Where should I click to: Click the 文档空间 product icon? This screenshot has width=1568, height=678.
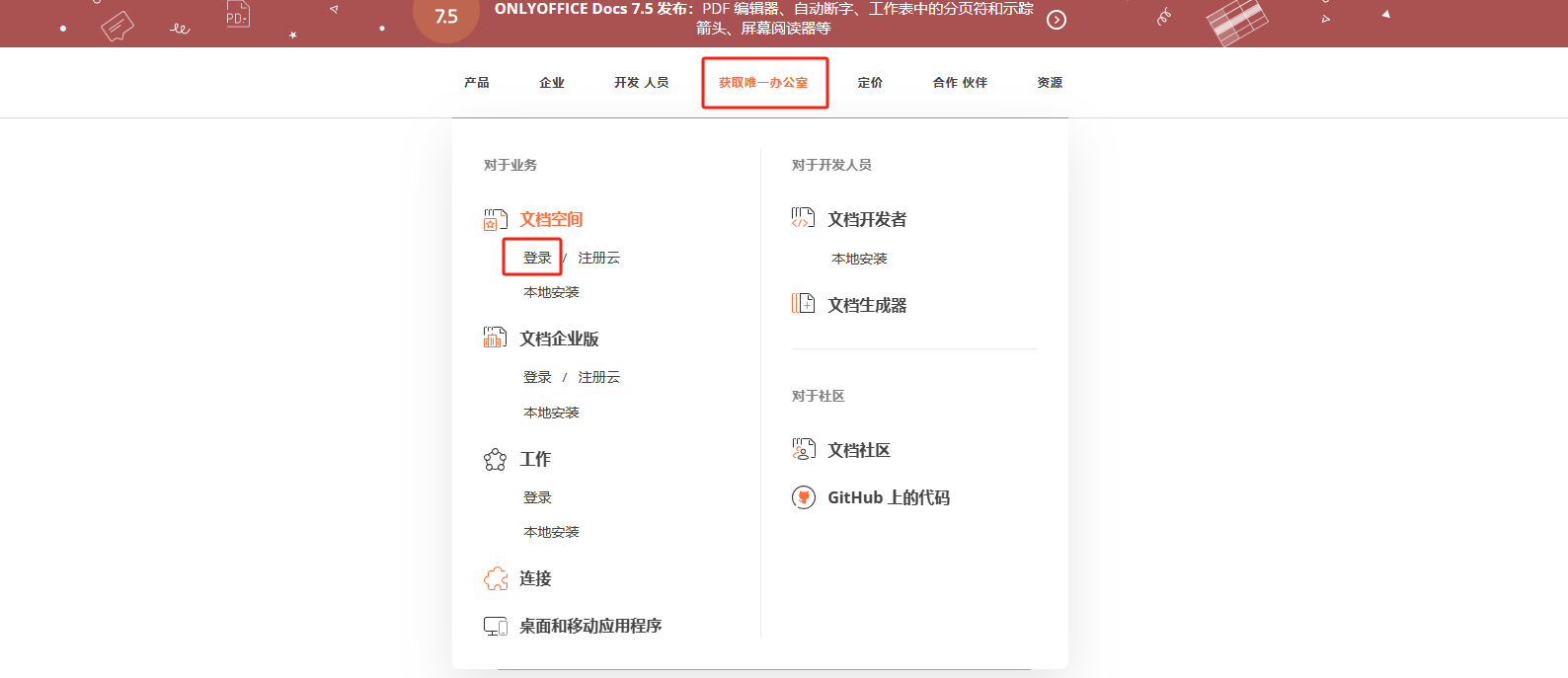click(495, 219)
